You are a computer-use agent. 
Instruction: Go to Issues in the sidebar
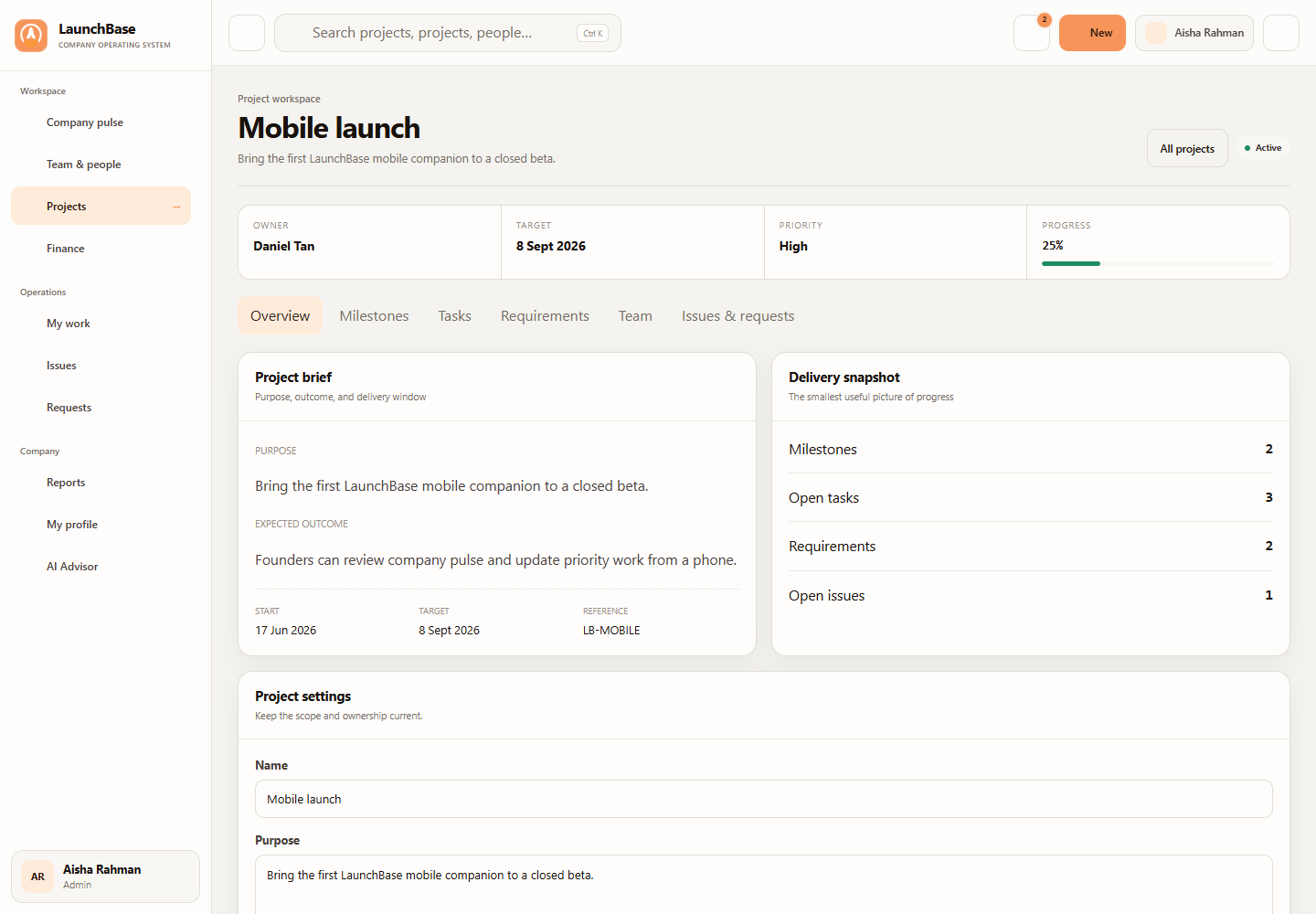pos(101,366)
